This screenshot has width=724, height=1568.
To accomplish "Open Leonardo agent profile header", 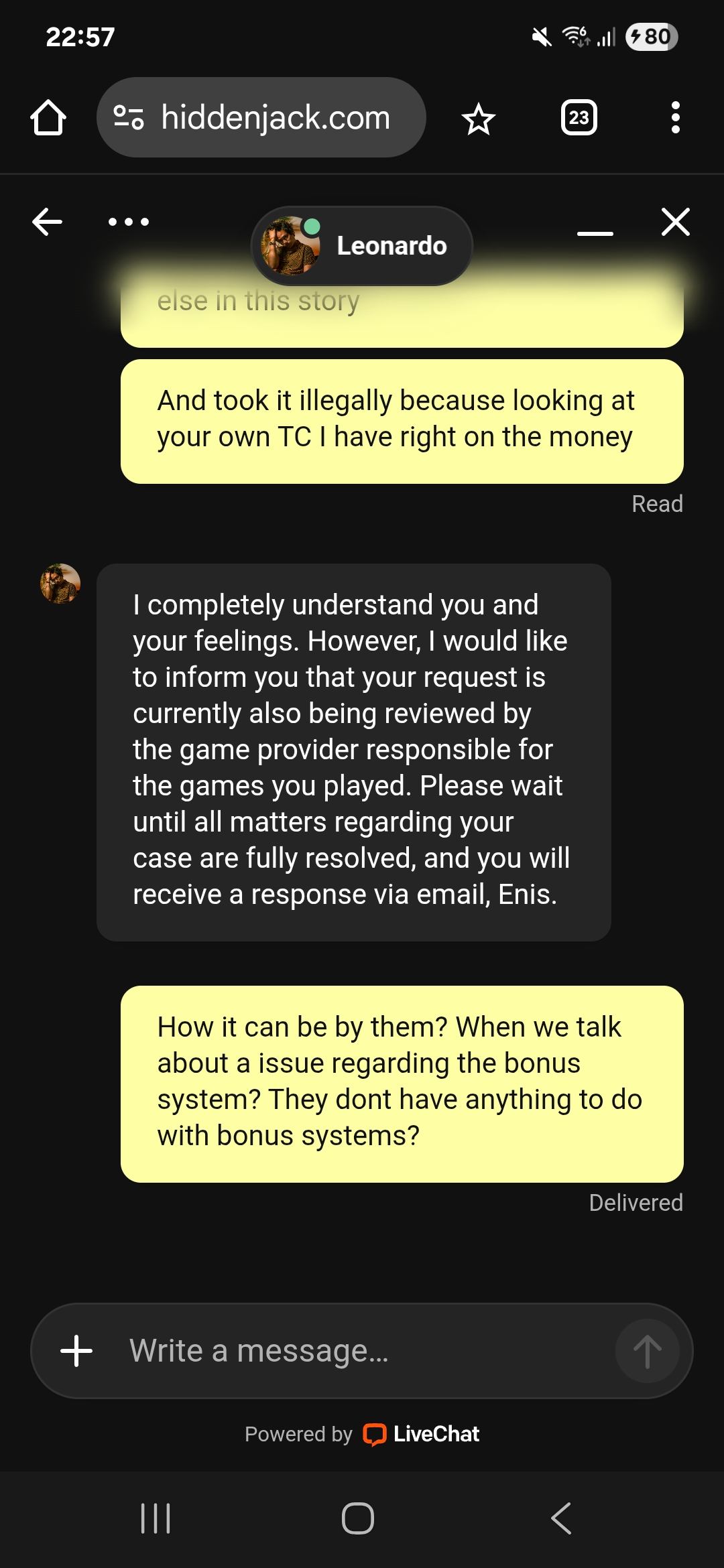I will click(x=362, y=246).
